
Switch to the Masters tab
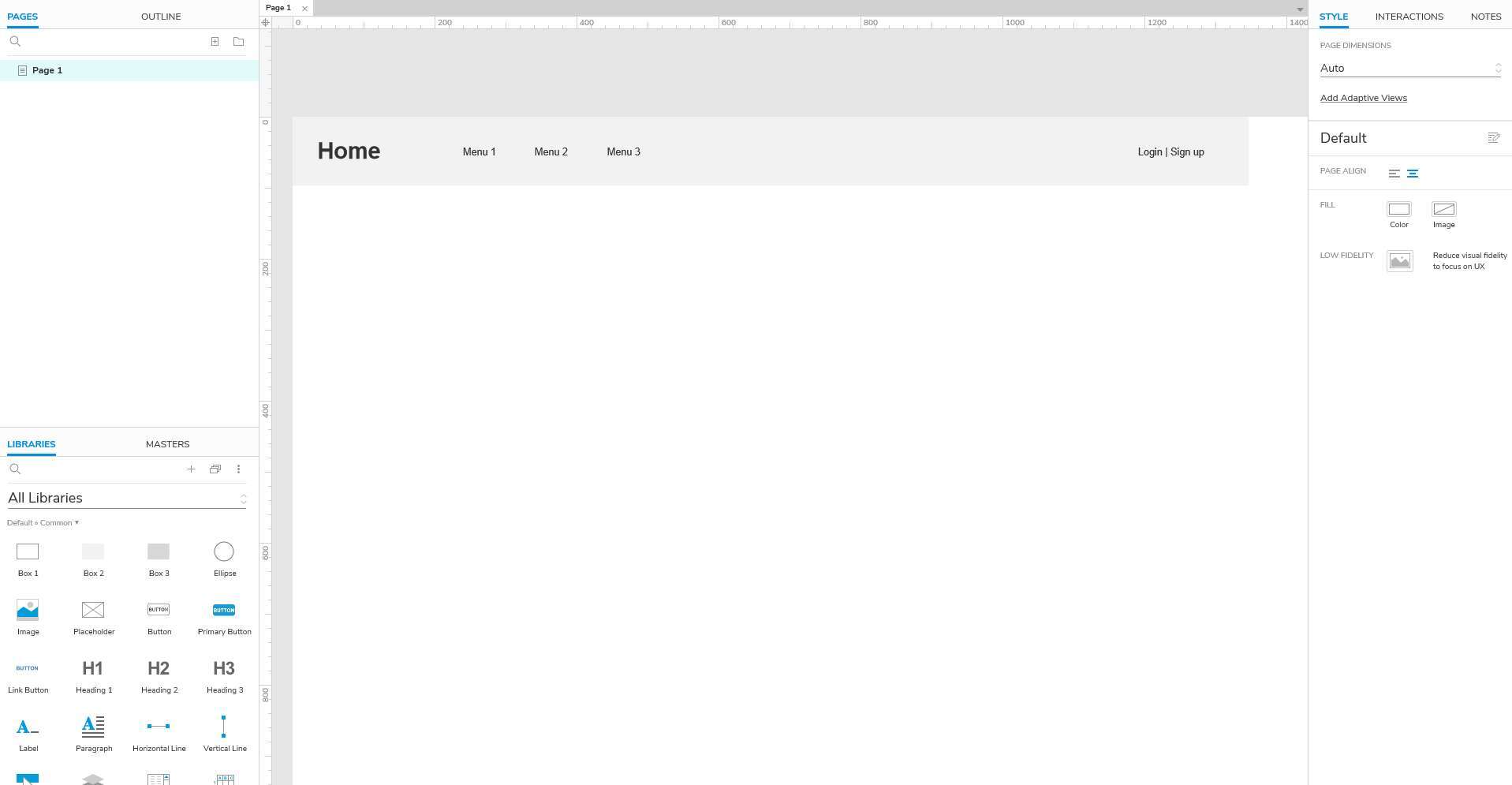pyautogui.click(x=167, y=444)
